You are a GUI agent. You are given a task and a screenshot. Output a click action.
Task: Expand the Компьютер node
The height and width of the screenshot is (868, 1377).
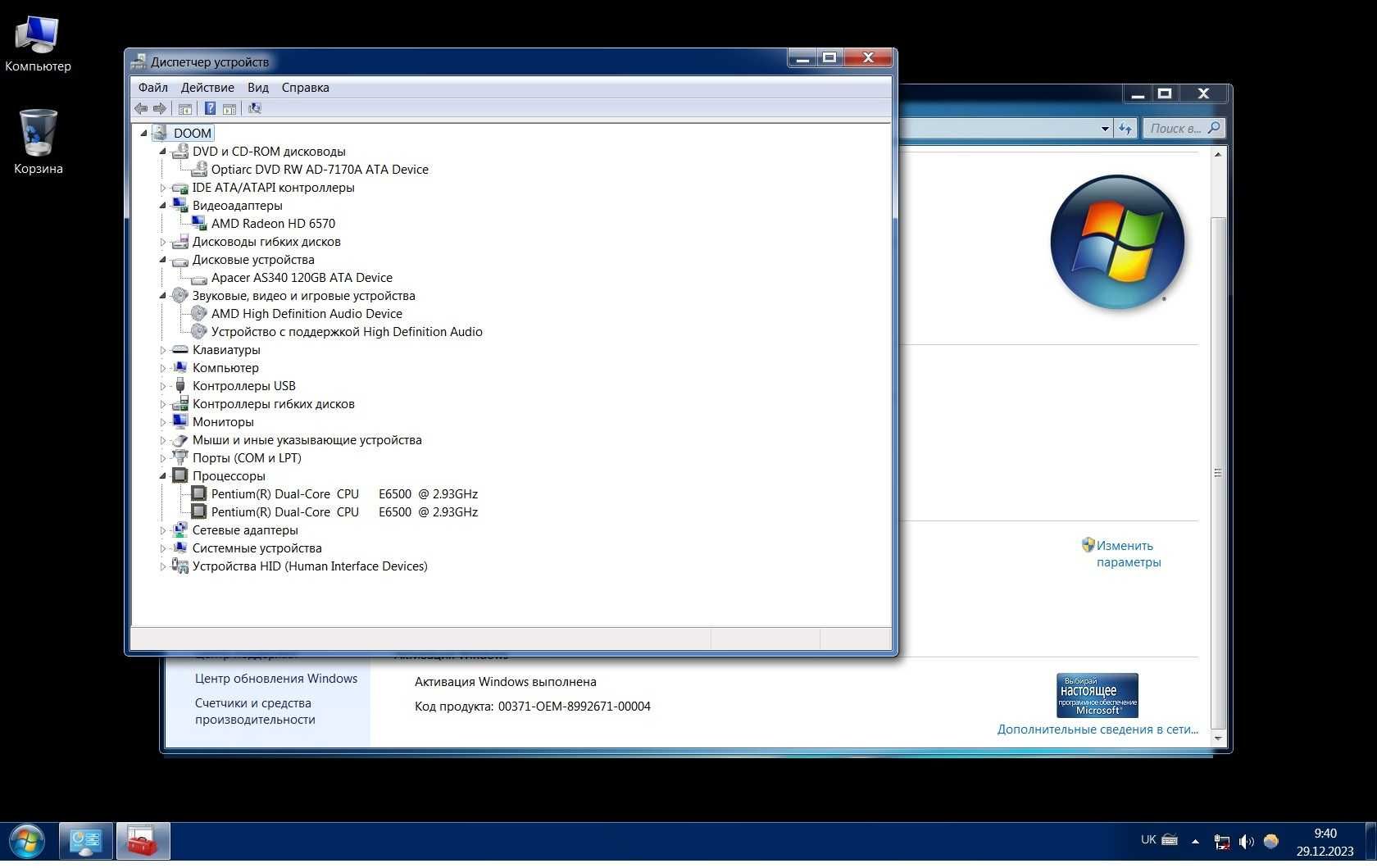tap(162, 367)
